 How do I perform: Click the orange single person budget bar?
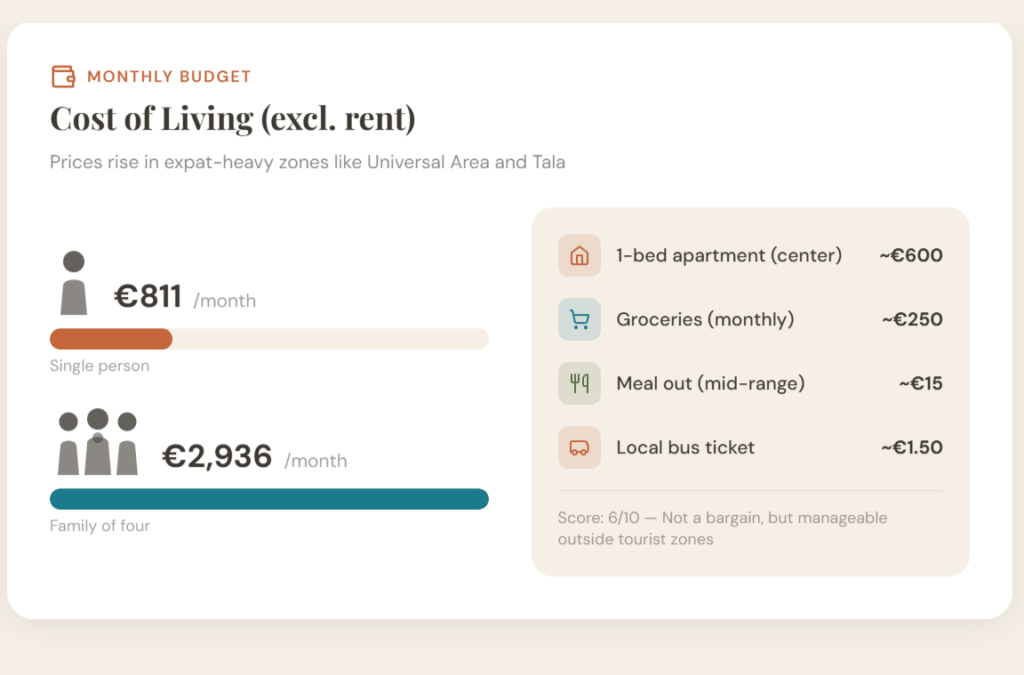pos(111,339)
